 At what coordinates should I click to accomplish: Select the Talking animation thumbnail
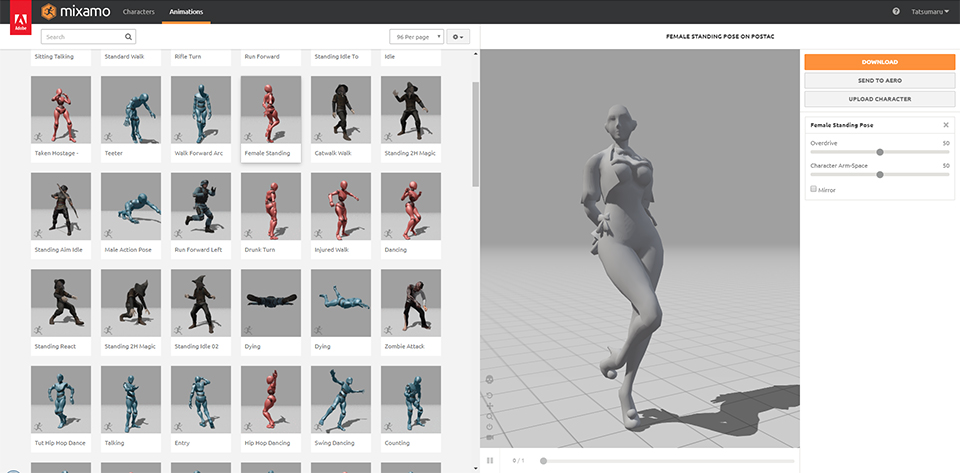pyautogui.click(x=131, y=400)
